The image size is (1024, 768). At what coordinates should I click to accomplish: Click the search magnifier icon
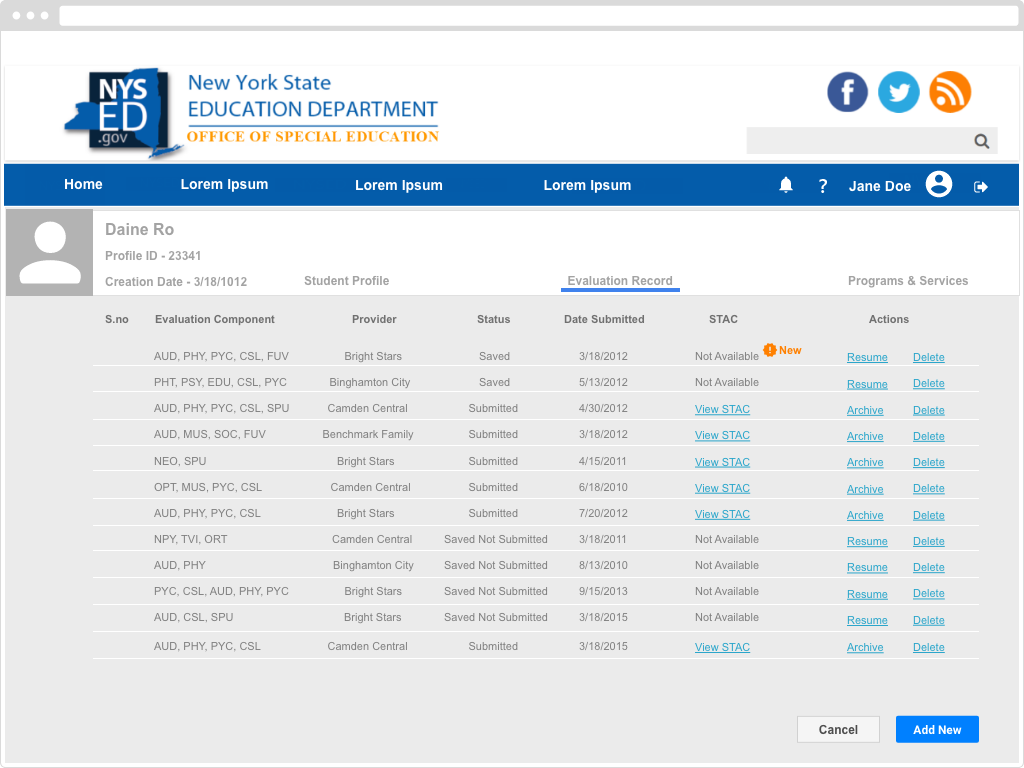[982, 141]
